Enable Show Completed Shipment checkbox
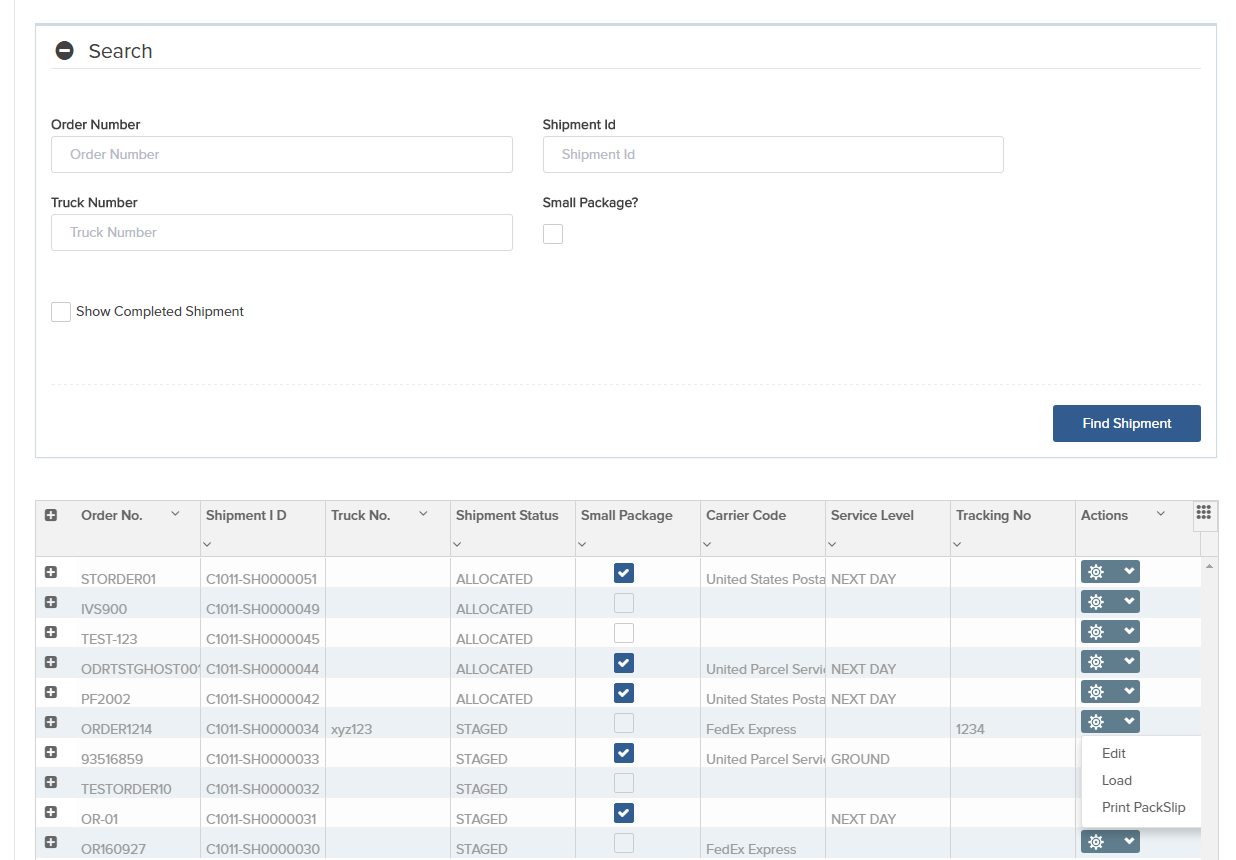The height and width of the screenshot is (860, 1236). 61,312
